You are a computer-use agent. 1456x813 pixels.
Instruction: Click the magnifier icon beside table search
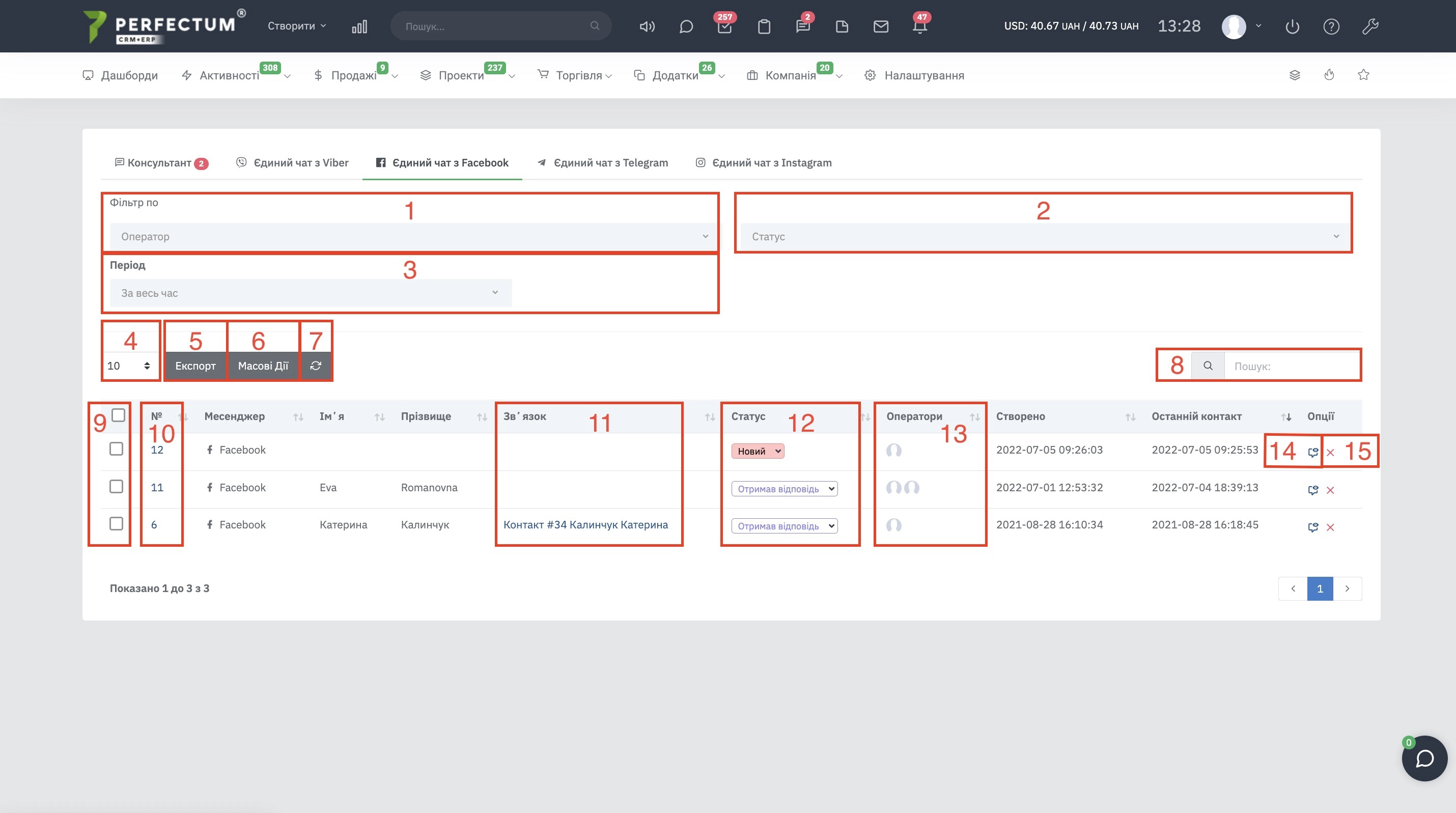(x=1208, y=366)
